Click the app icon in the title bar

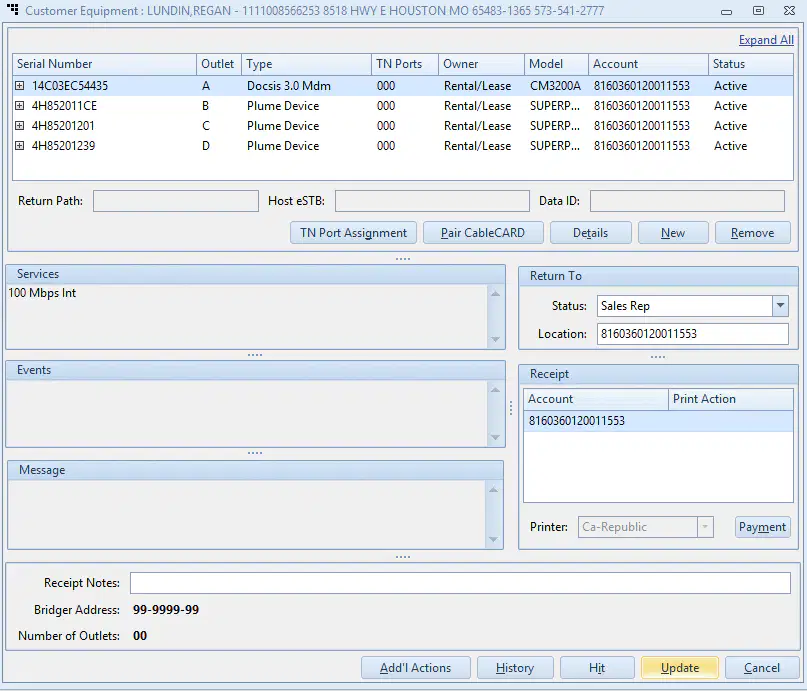click(13, 9)
